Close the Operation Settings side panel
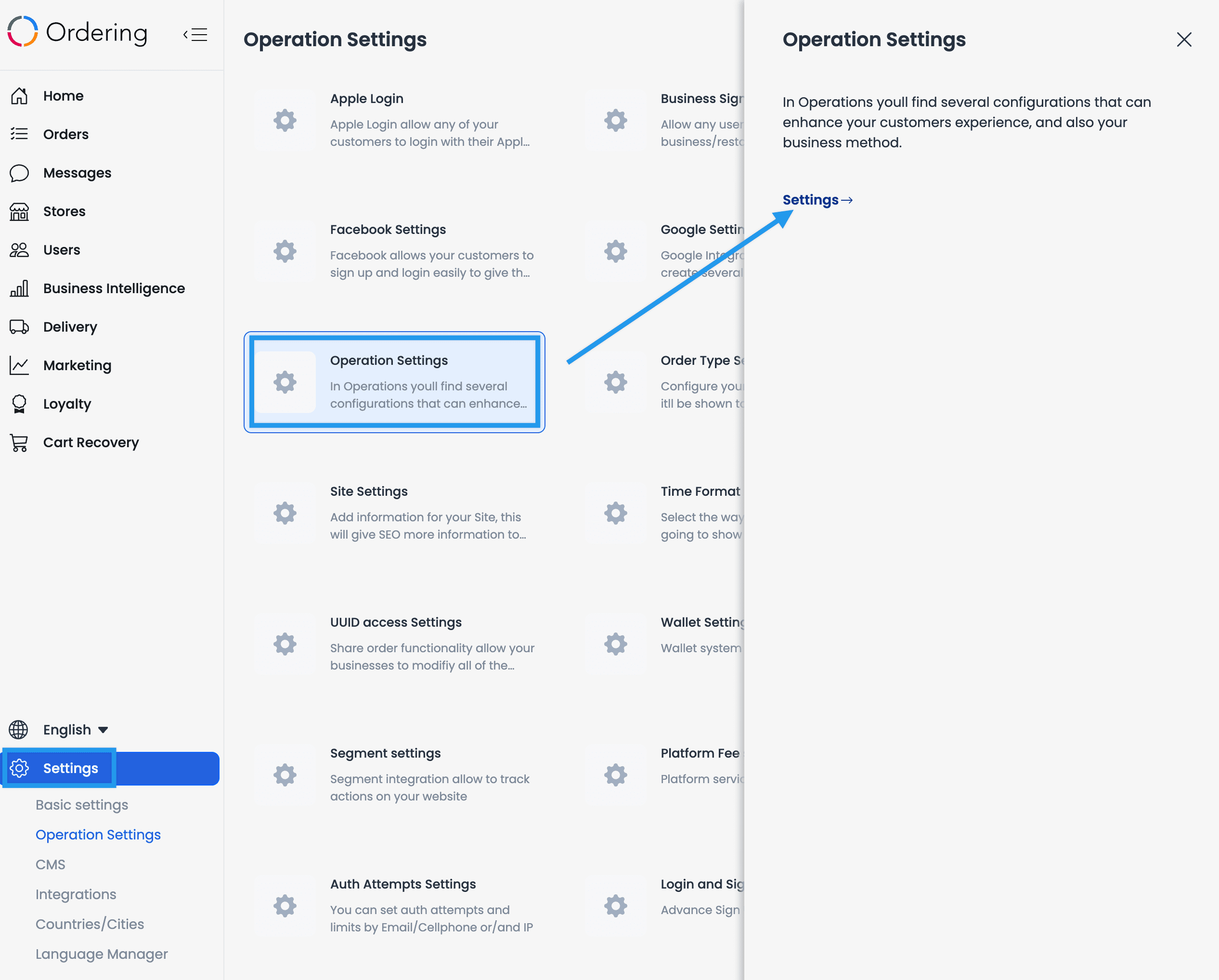Screen dimensions: 1219x980 [1184, 39]
